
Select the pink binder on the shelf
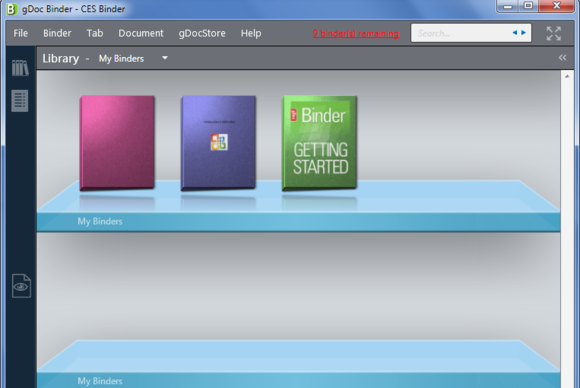(117, 143)
